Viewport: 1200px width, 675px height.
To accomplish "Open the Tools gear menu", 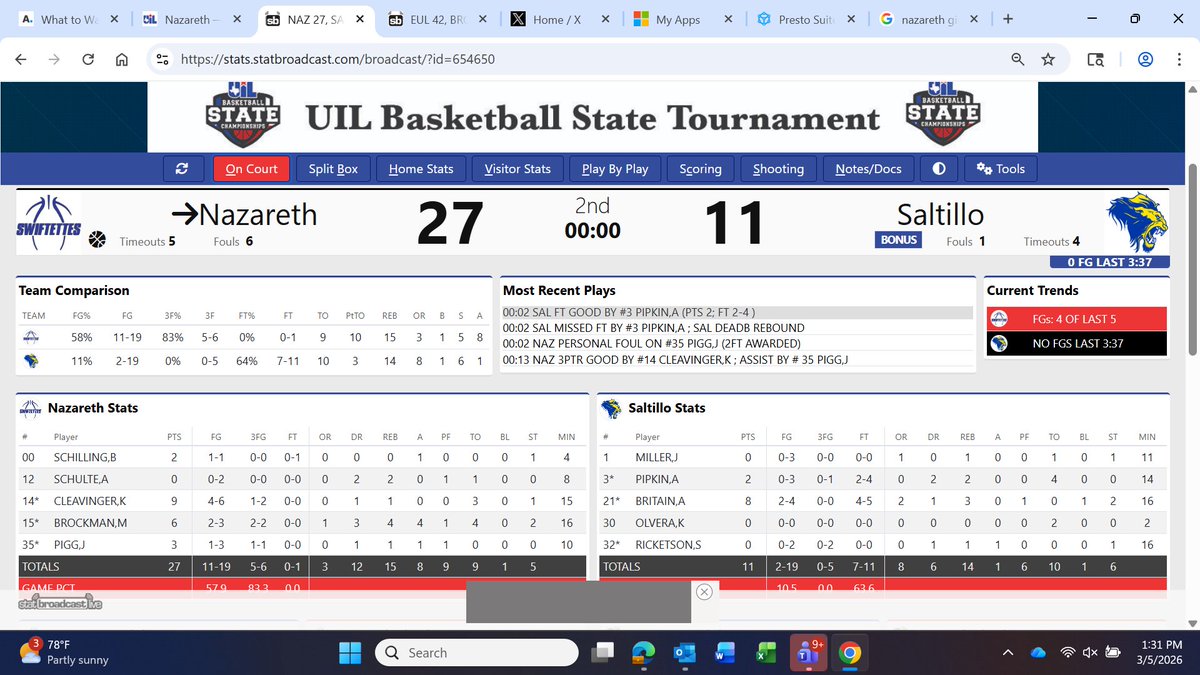I will tap(1001, 169).
